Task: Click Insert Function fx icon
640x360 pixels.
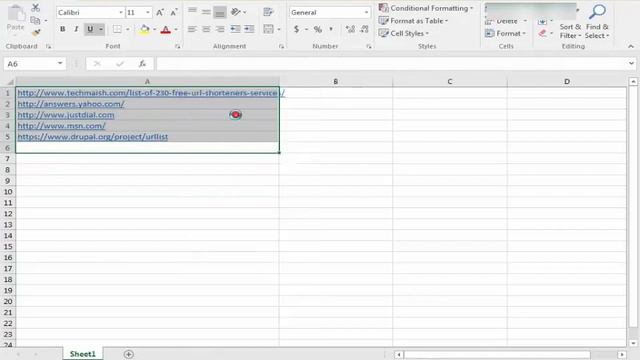Action: (x=142, y=64)
